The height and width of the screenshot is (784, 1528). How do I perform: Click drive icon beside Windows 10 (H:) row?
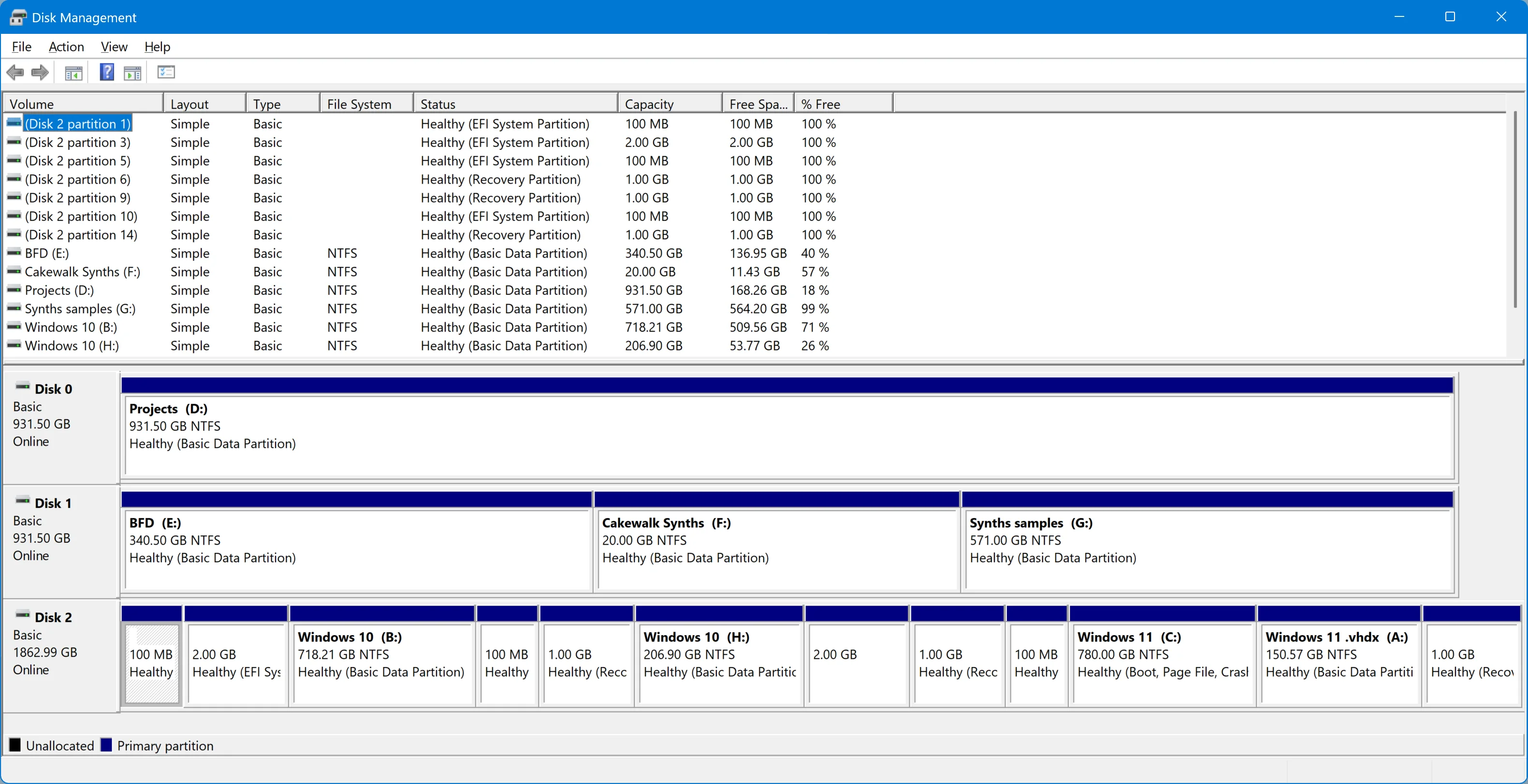(x=14, y=345)
